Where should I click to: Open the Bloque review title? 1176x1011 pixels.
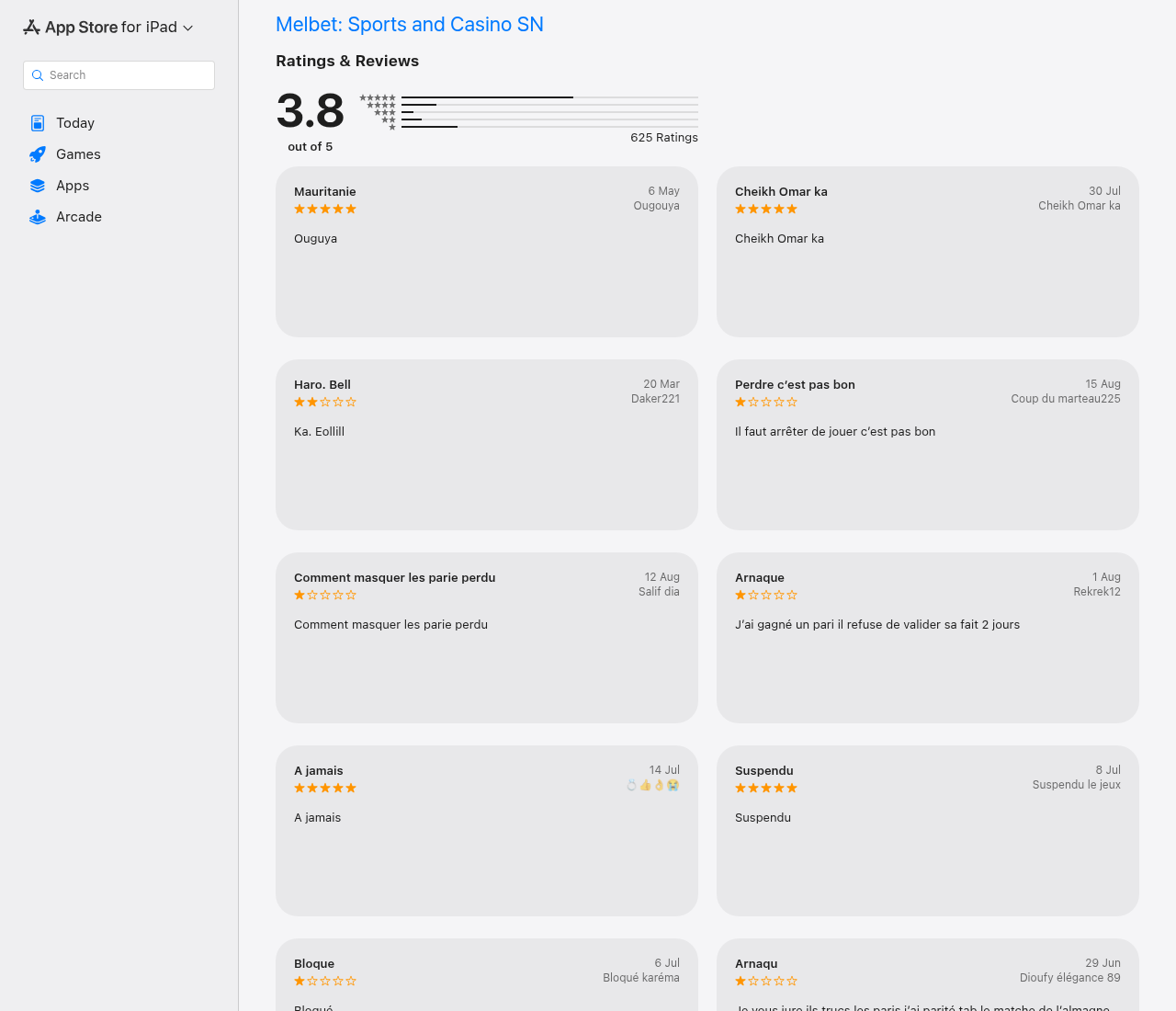[314, 964]
